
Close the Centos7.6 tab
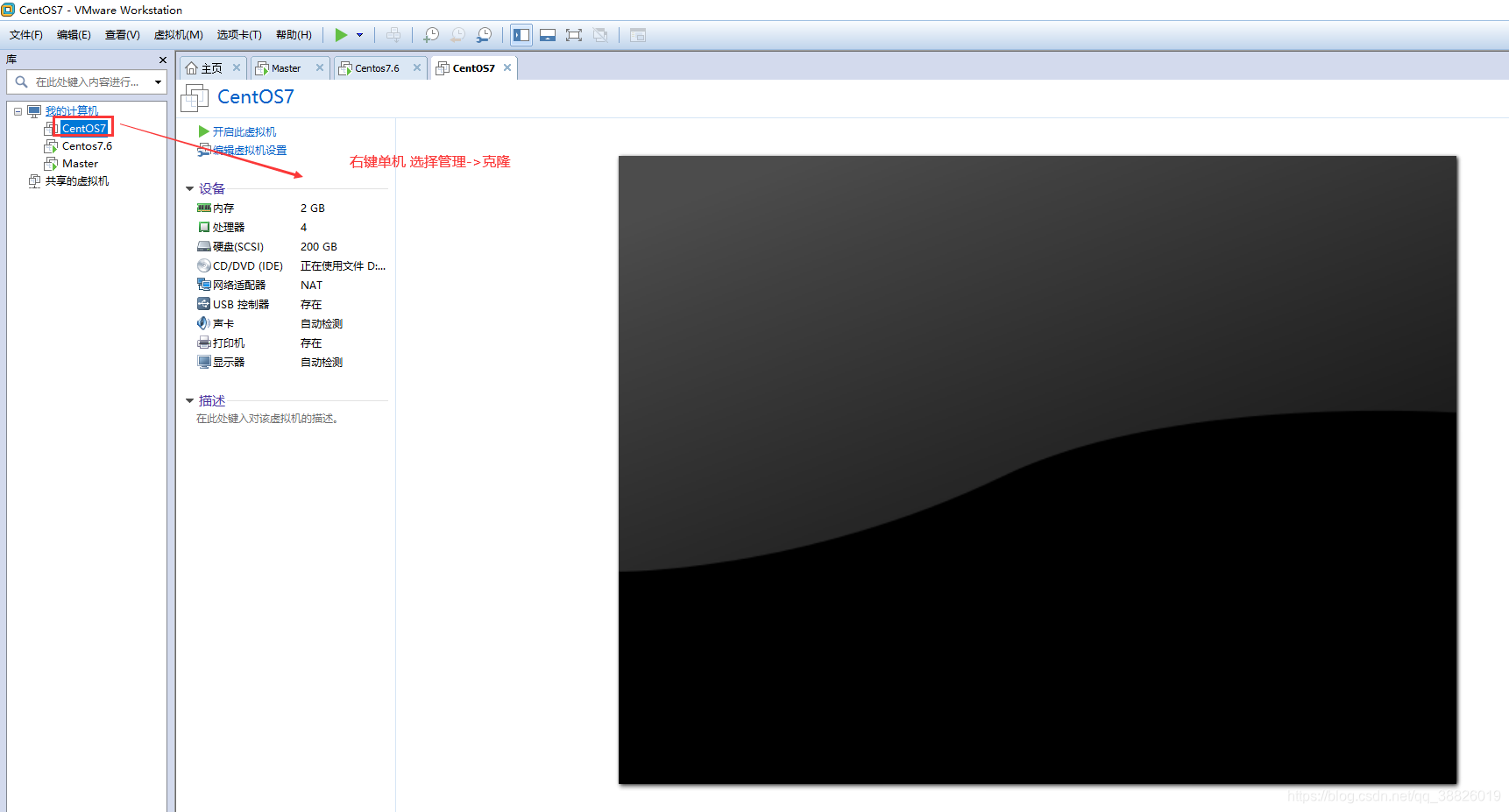pyautogui.click(x=417, y=67)
